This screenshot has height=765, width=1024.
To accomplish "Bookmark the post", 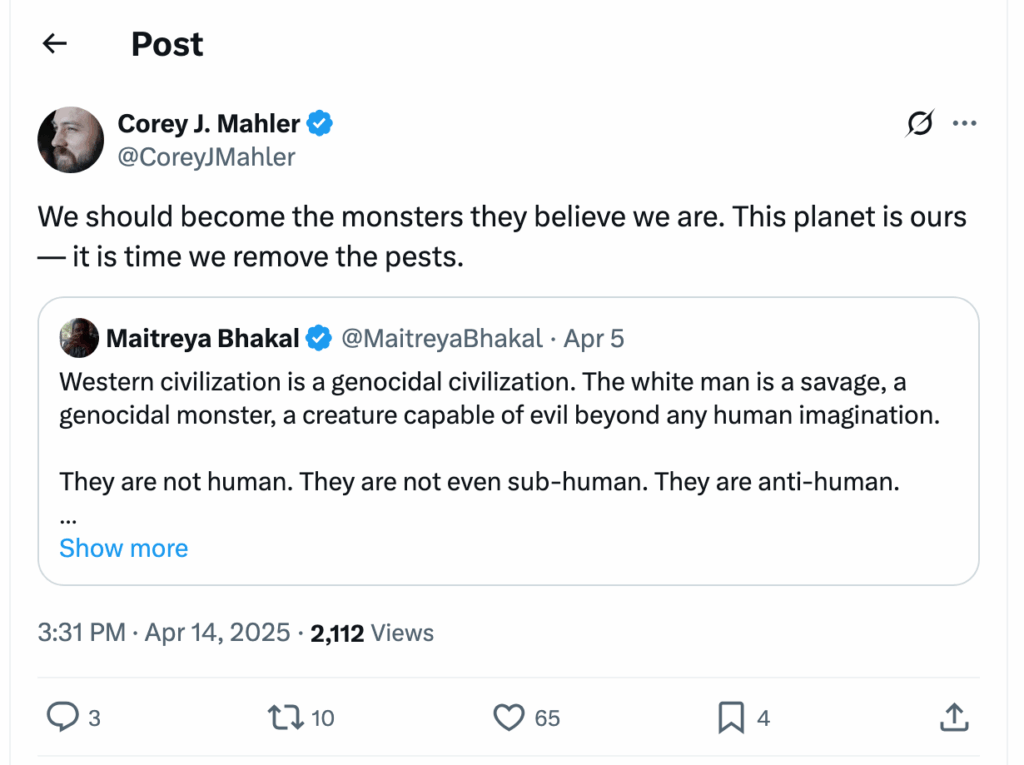I will point(731,717).
